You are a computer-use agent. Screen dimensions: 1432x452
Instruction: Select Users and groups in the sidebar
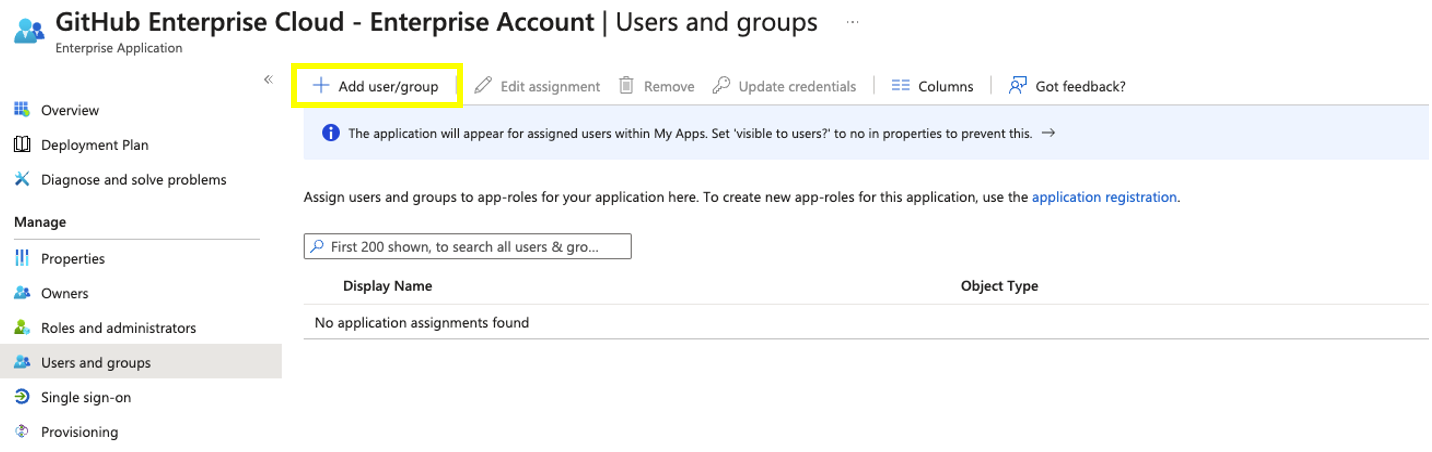(x=141, y=362)
